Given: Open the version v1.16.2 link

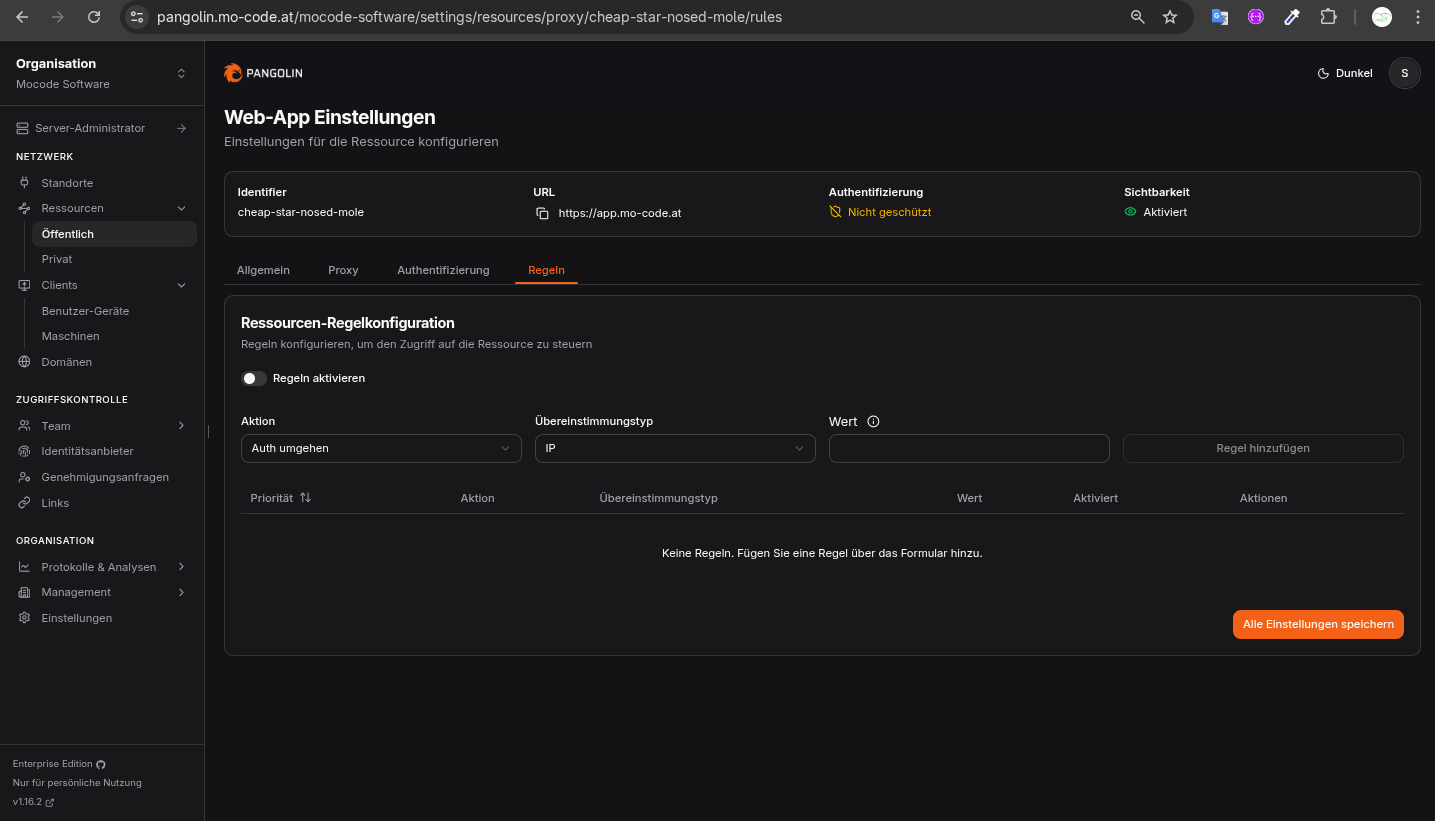Looking at the screenshot, I should coord(34,802).
